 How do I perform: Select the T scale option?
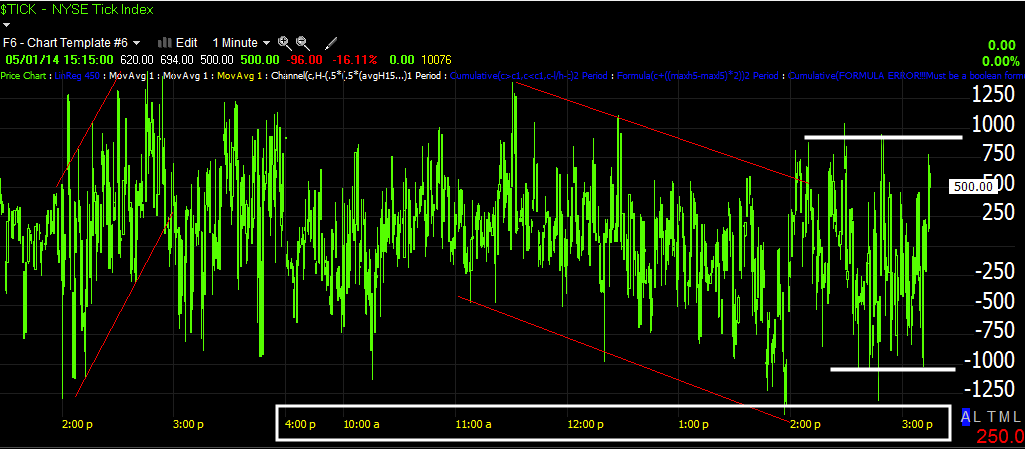[991, 416]
